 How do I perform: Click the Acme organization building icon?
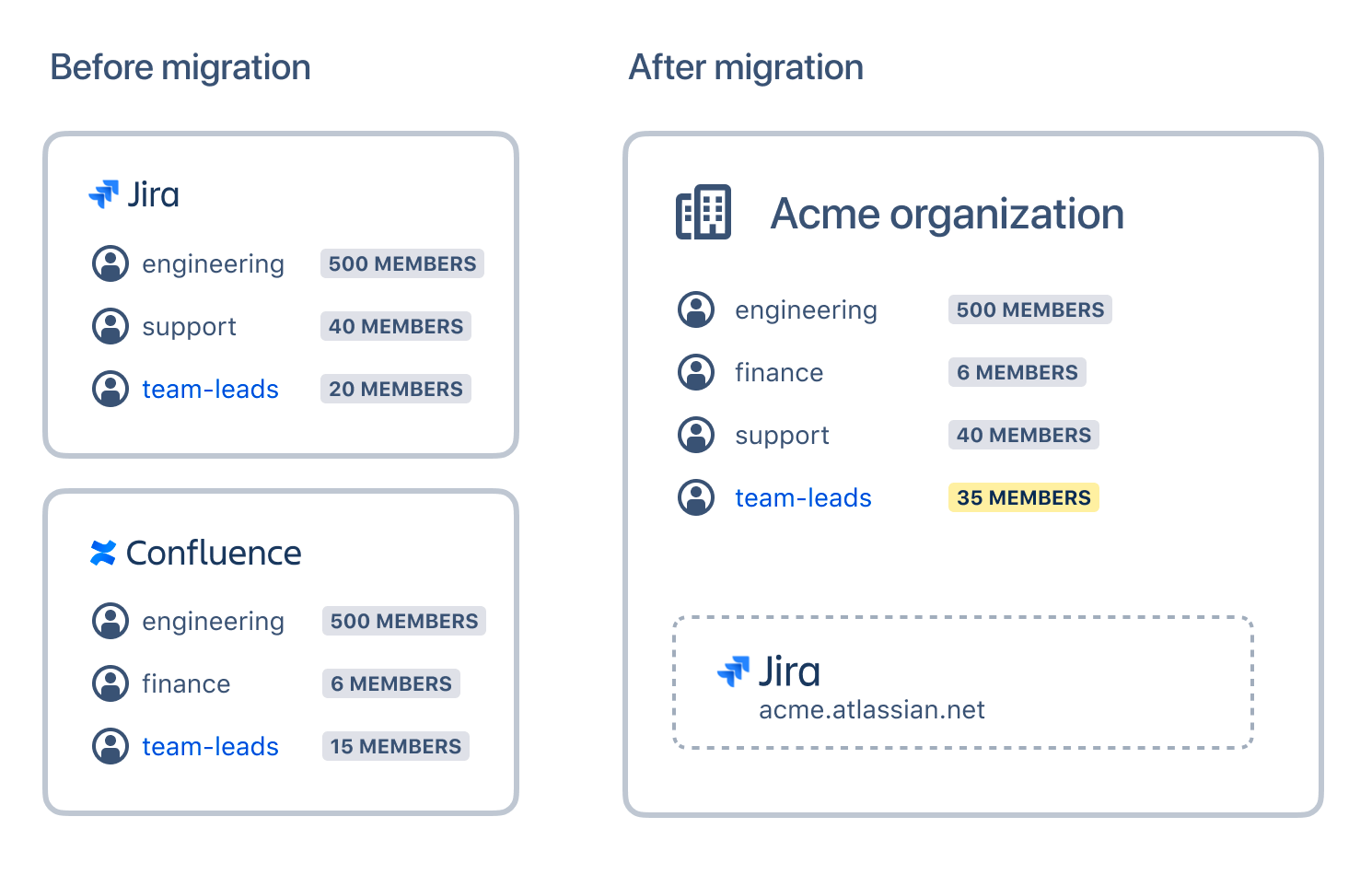click(703, 213)
